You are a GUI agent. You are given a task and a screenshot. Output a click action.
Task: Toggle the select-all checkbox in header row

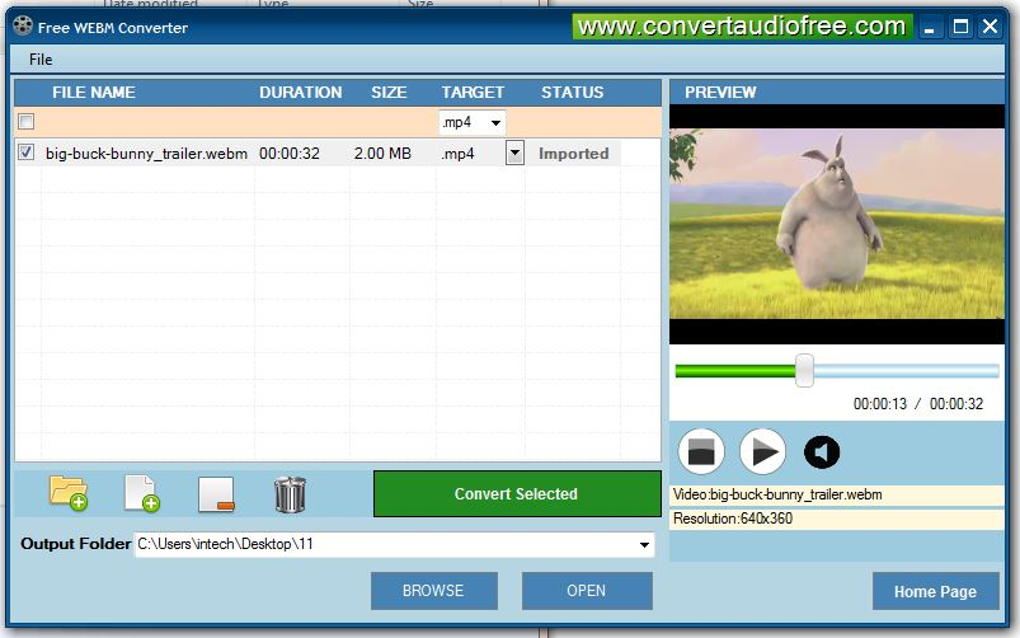[x=26, y=122]
